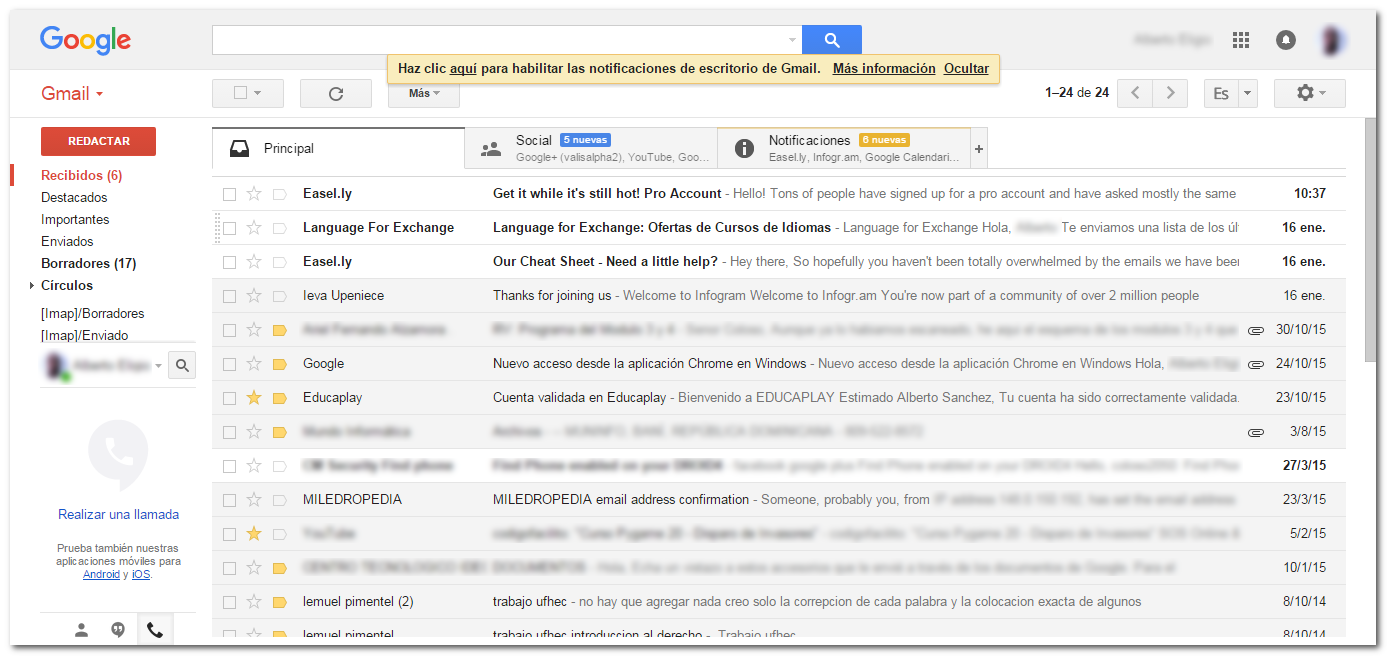The width and height of the screenshot is (1387, 656).
Task: Open the Importantes folder
Action: (x=75, y=219)
